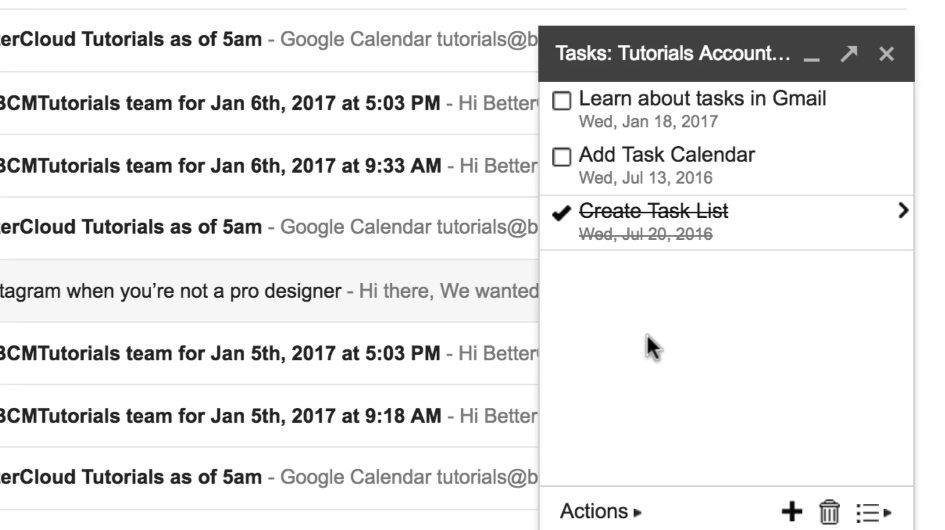This screenshot has width=945, height=530.
Task: Check the Add Task Calendar checkbox
Action: click(x=561, y=157)
